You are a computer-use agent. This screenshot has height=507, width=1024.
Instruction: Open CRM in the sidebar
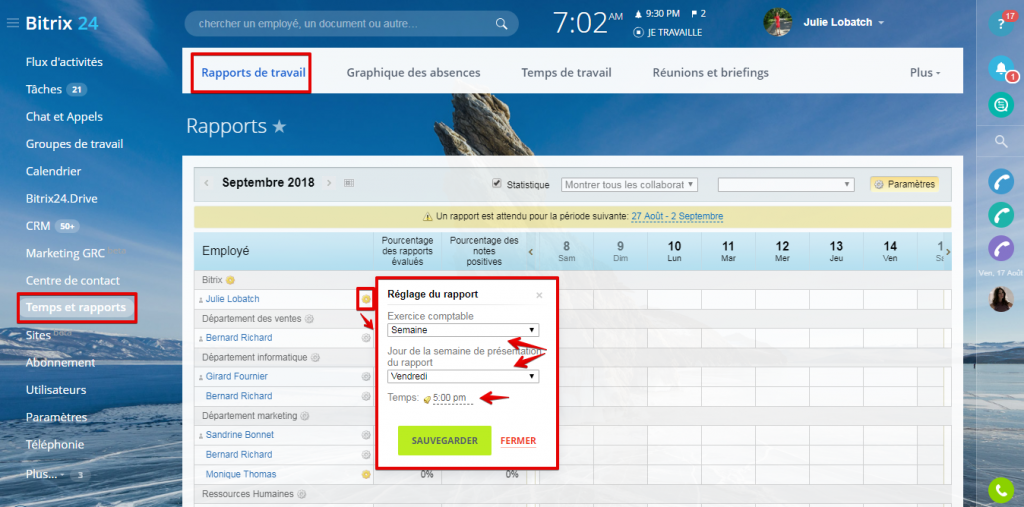[x=38, y=226]
